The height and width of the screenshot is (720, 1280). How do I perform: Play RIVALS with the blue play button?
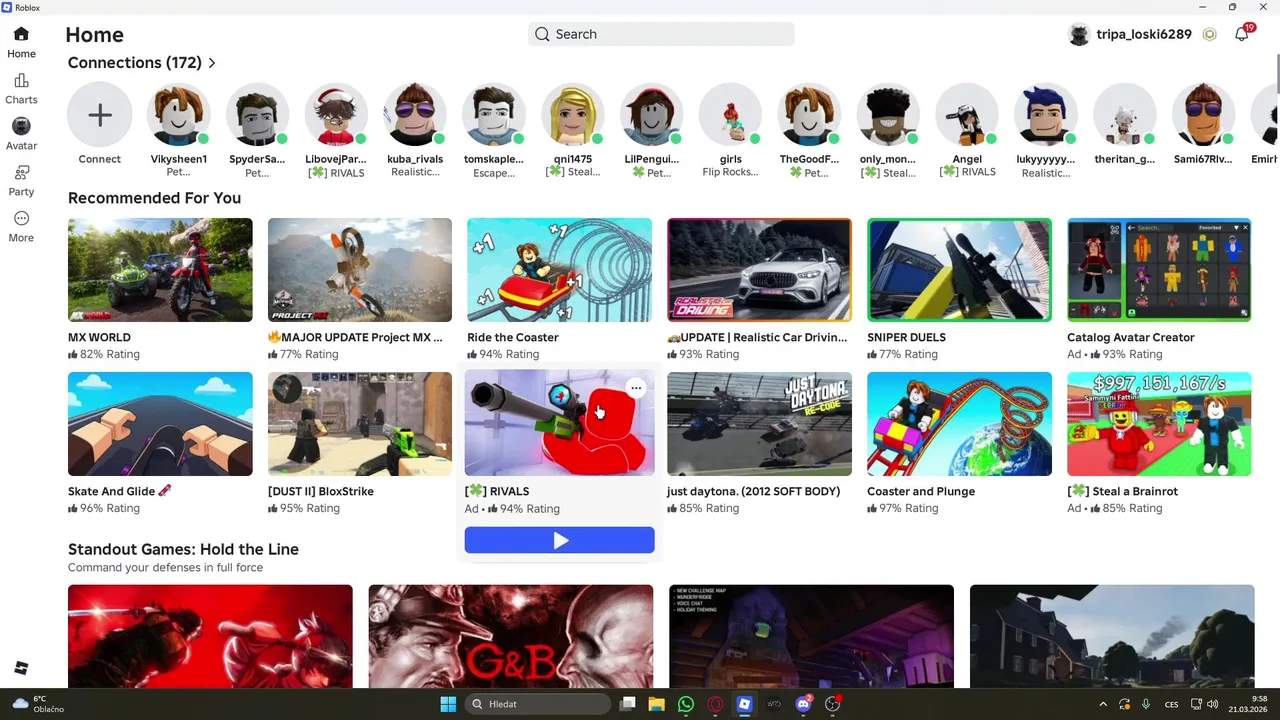(x=559, y=540)
